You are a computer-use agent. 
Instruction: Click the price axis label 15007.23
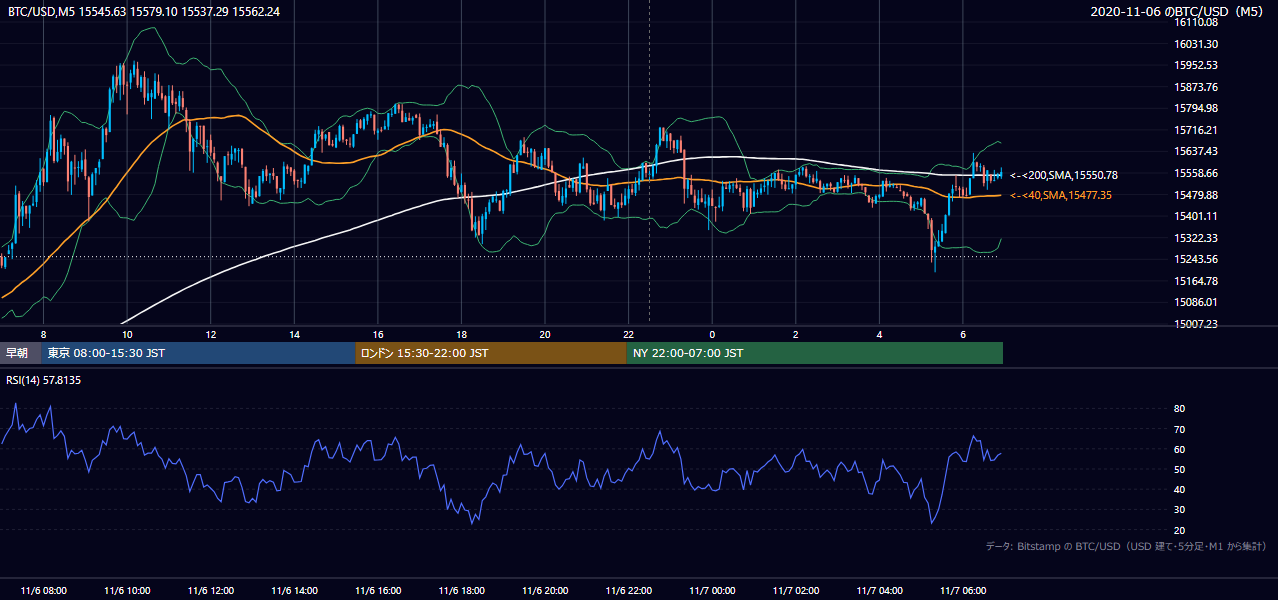[1195, 324]
